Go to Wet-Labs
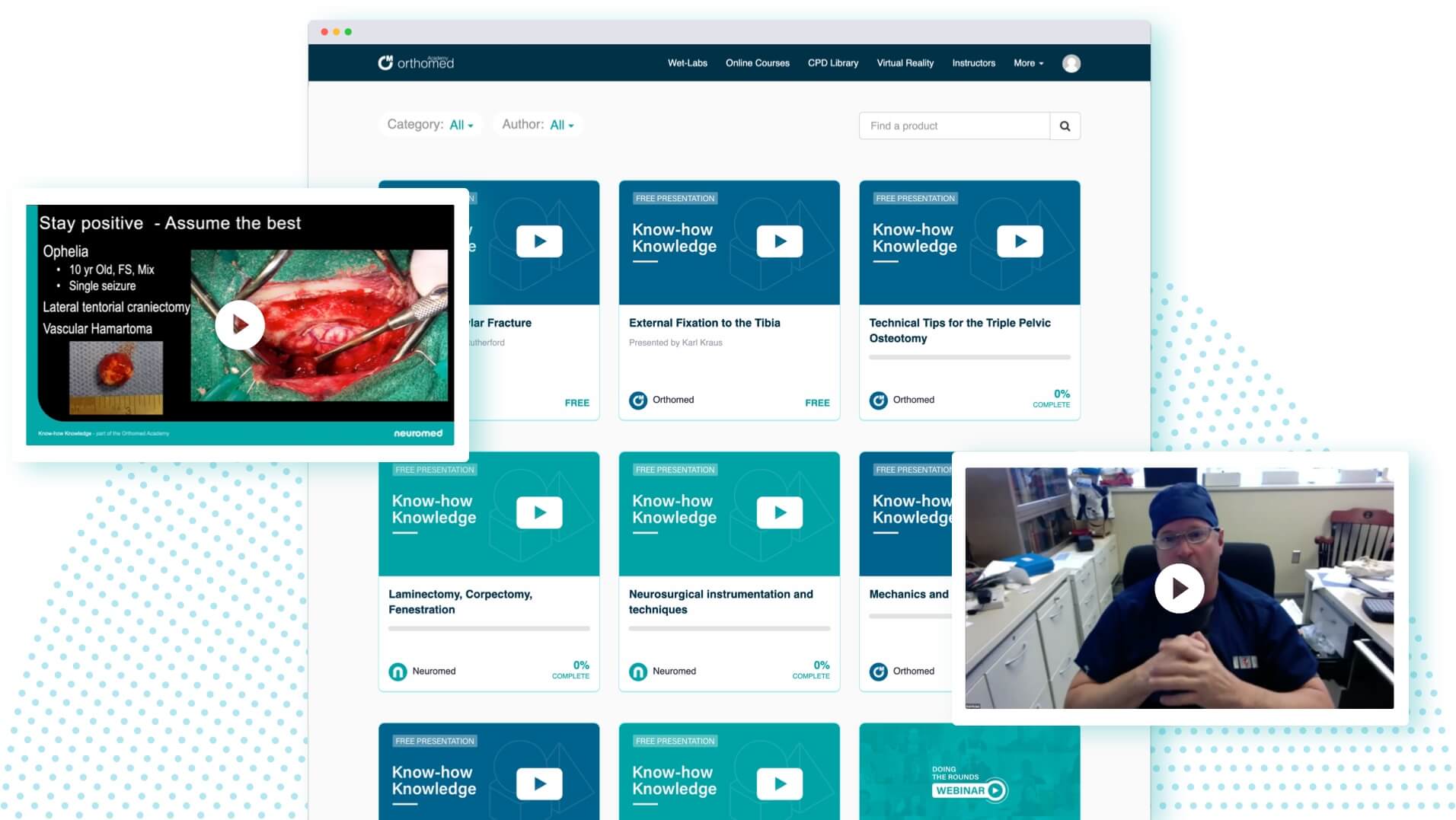Viewport: 1456px width, 820px height. (688, 63)
